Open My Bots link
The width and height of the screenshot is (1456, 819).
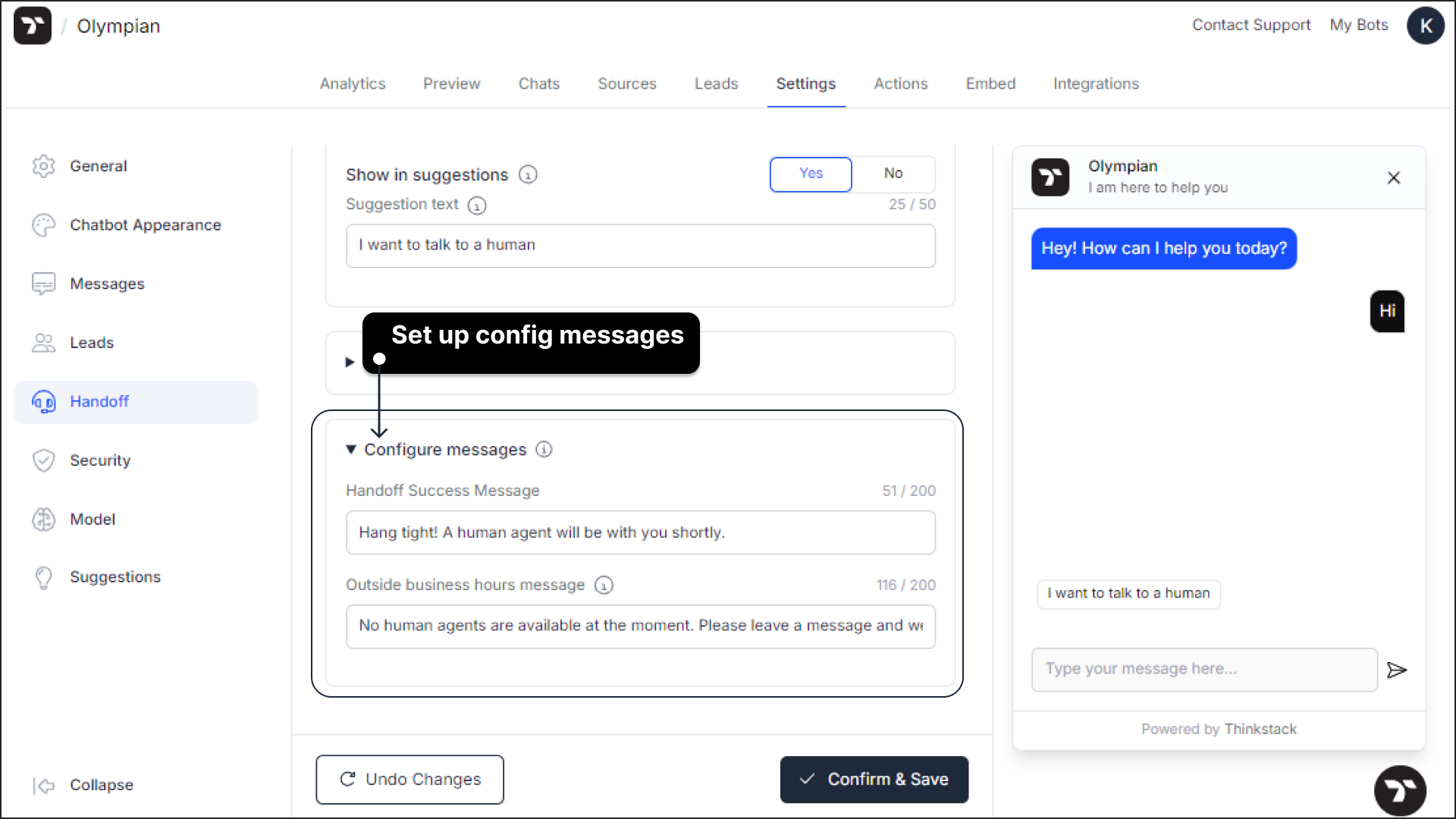[1359, 25]
